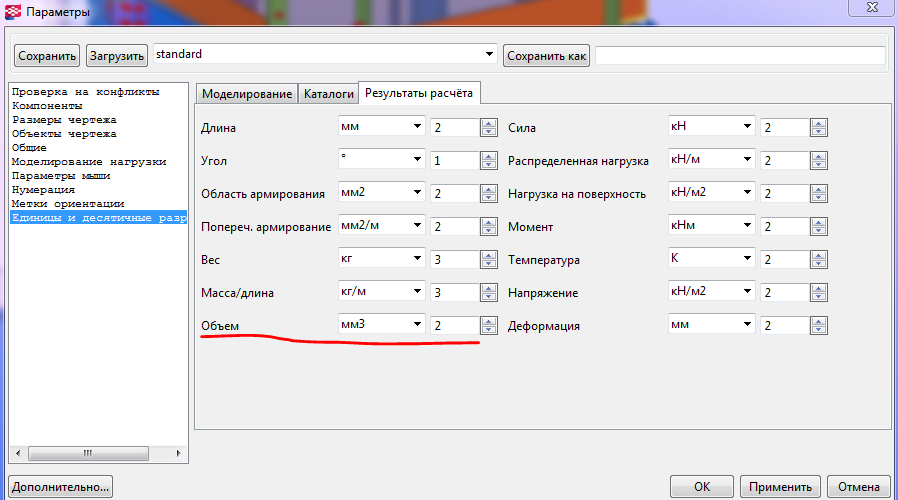This screenshot has height=500, width=898.
Task: Click Масса/длина decimals stepper arrows
Action: [489, 292]
